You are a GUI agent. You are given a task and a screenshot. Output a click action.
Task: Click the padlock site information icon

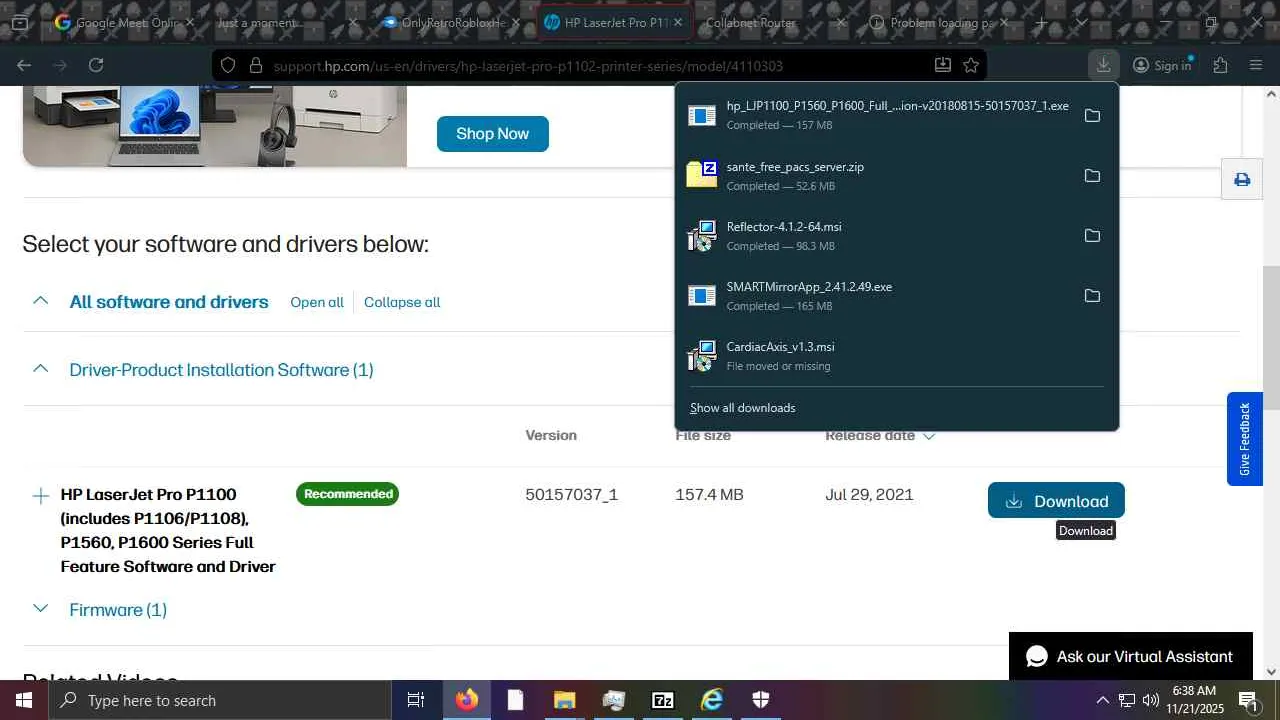click(255, 65)
